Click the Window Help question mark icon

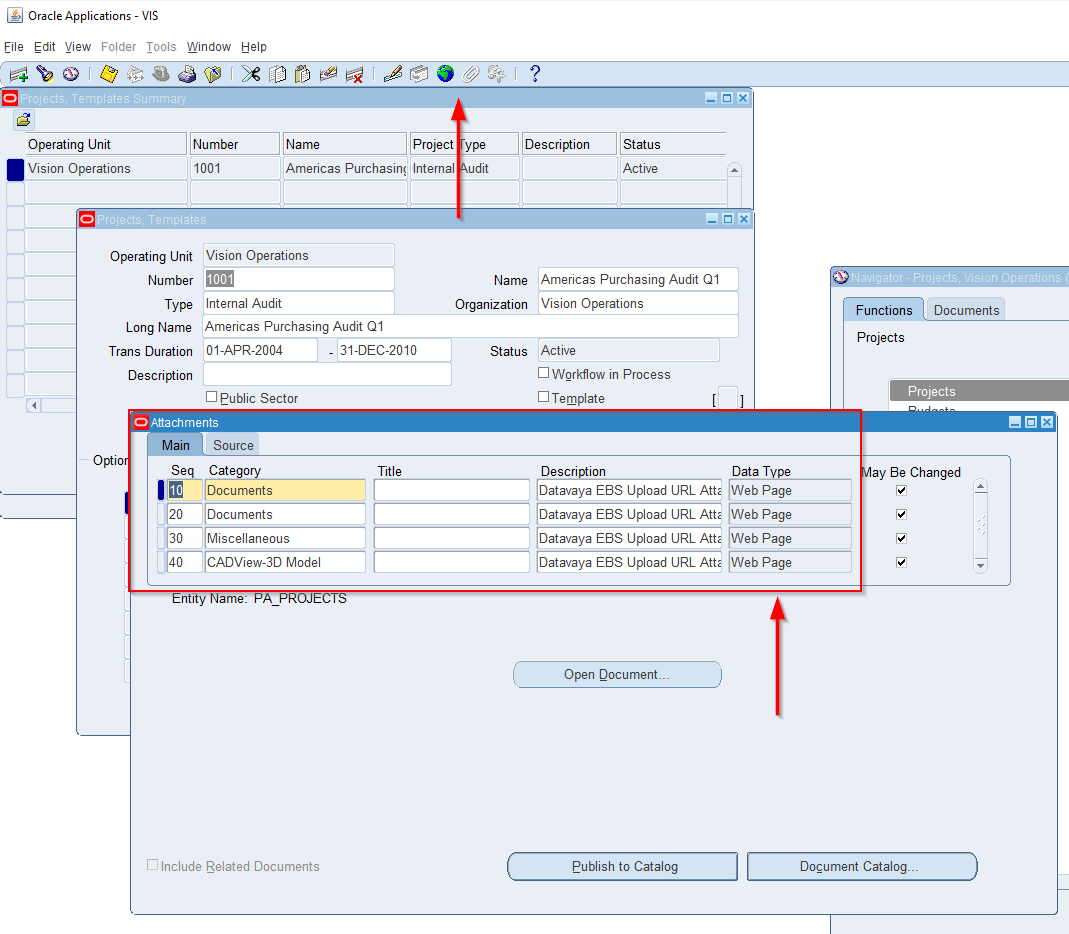535,74
